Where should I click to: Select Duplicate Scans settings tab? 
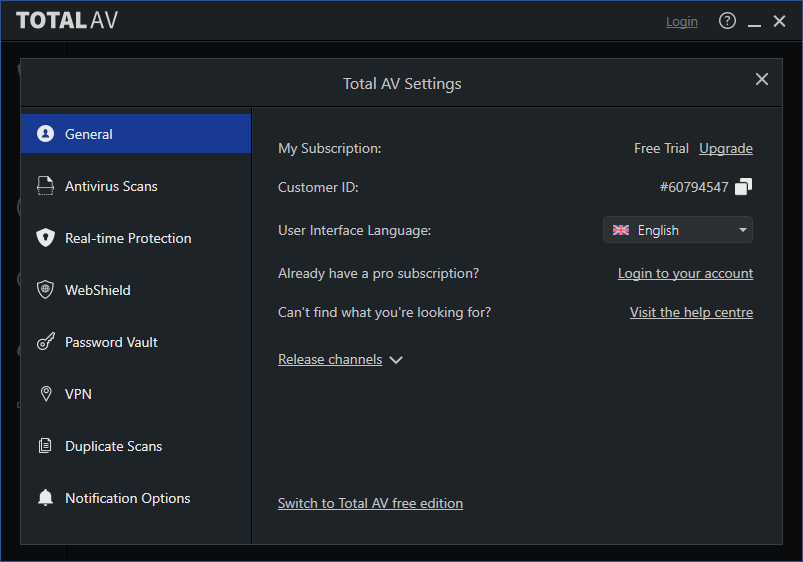tap(136, 446)
